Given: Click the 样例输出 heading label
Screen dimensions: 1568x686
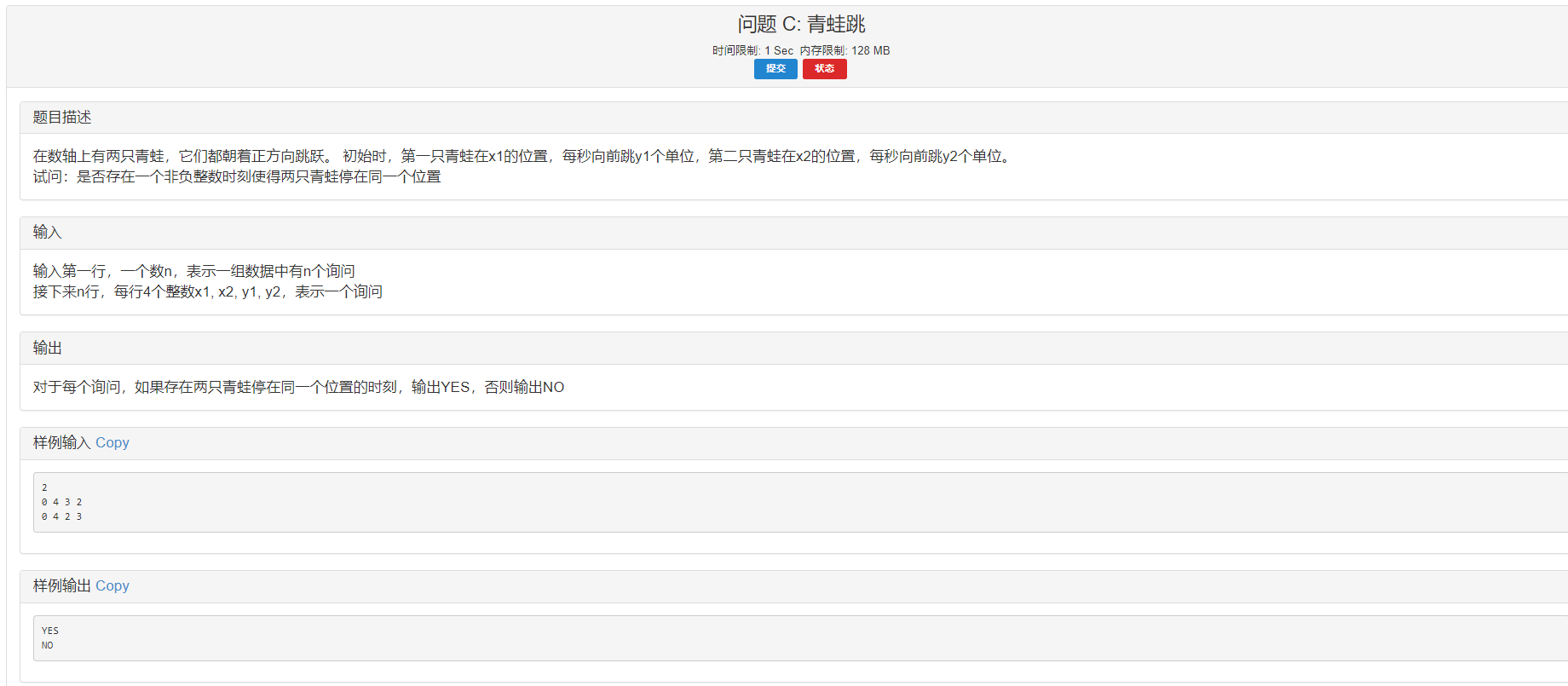Looking at the screenshot, I should pyautogui.click(x=61, y=585).
